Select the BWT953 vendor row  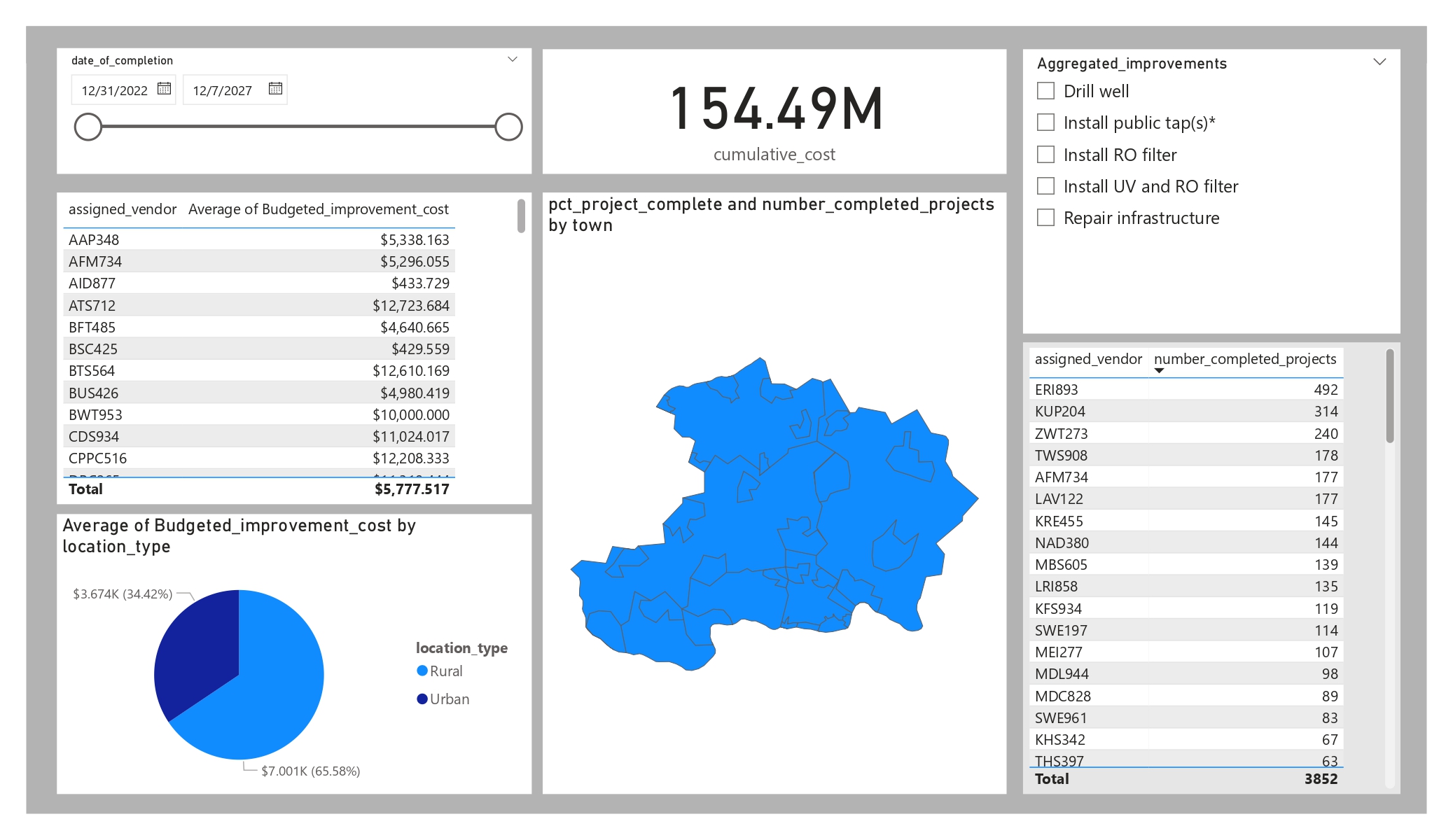tap(259, 414)
